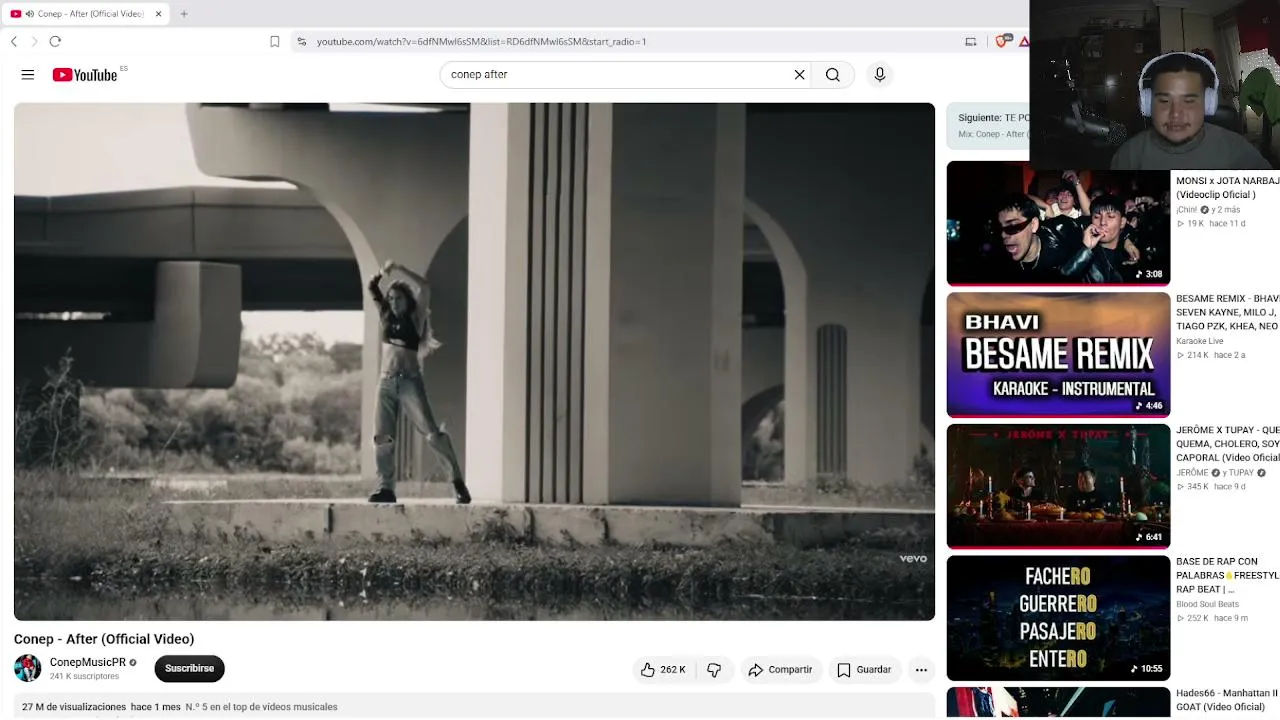This screenshot has height=720, width=1280.
Task: Subscribe to ConepMusicPR with Suscribirse
Action: (x=189, y=669)
